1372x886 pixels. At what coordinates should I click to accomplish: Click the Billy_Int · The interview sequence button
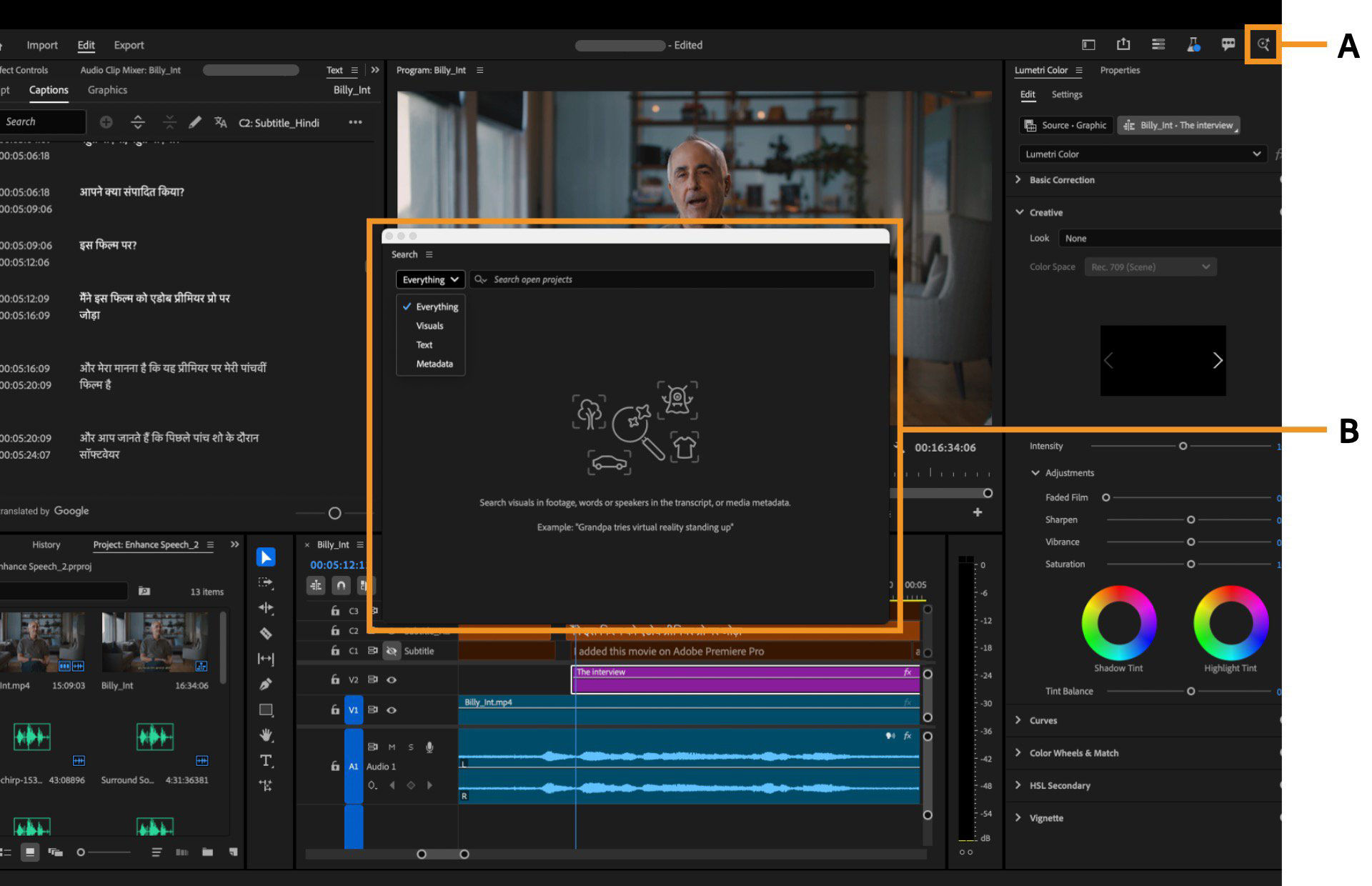tap(1179, 125)
